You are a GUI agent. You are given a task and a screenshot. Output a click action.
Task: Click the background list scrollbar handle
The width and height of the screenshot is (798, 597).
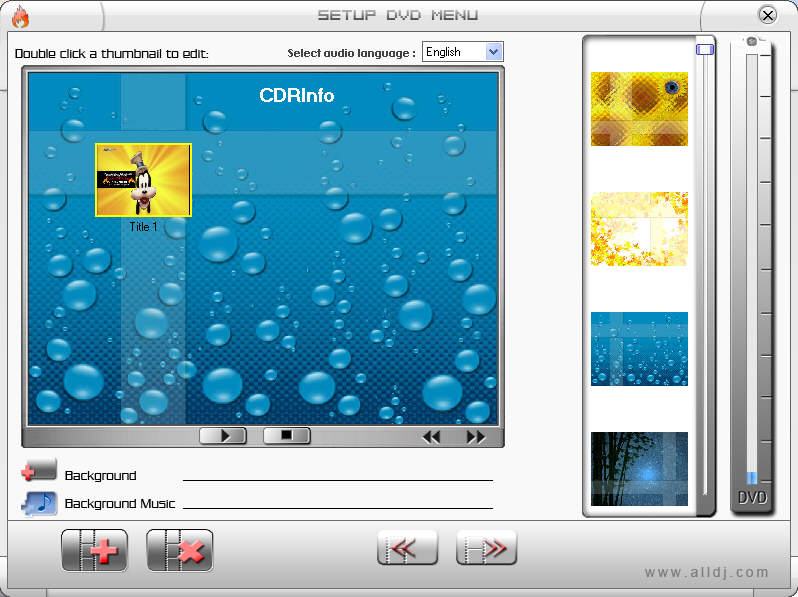tap(705, 49)
